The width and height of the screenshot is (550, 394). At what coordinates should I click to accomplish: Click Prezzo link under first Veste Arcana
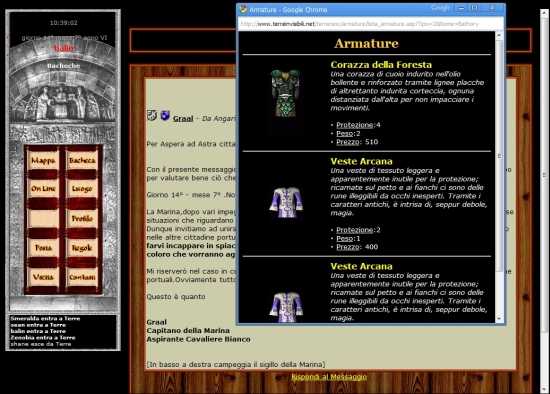pos(348,247)
